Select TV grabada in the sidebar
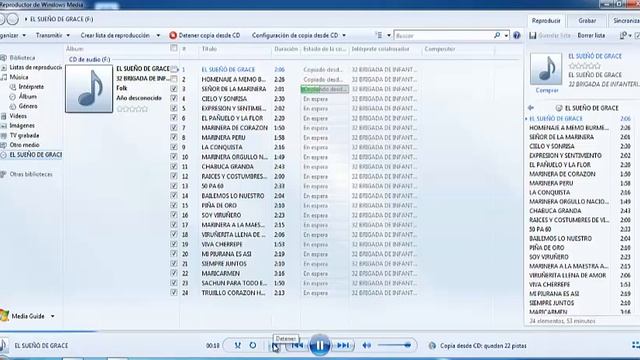This screenshot has height=360, width=640. (24, 136)
